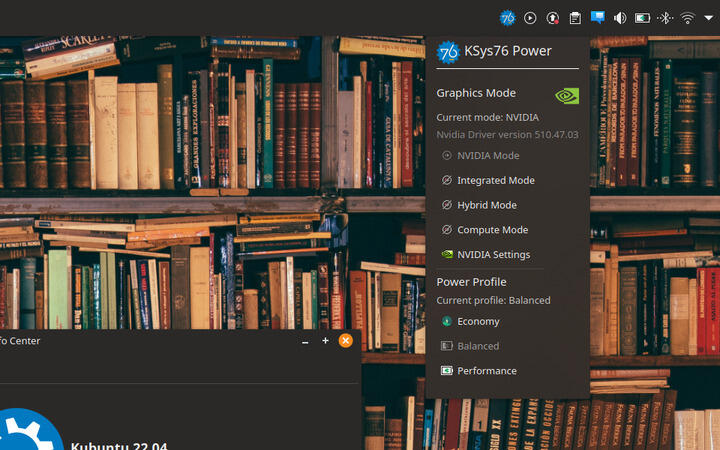Viewport: 720px width, 450px height.
Task: Maximize the Info Center window
Action: (x=325, y=341)
